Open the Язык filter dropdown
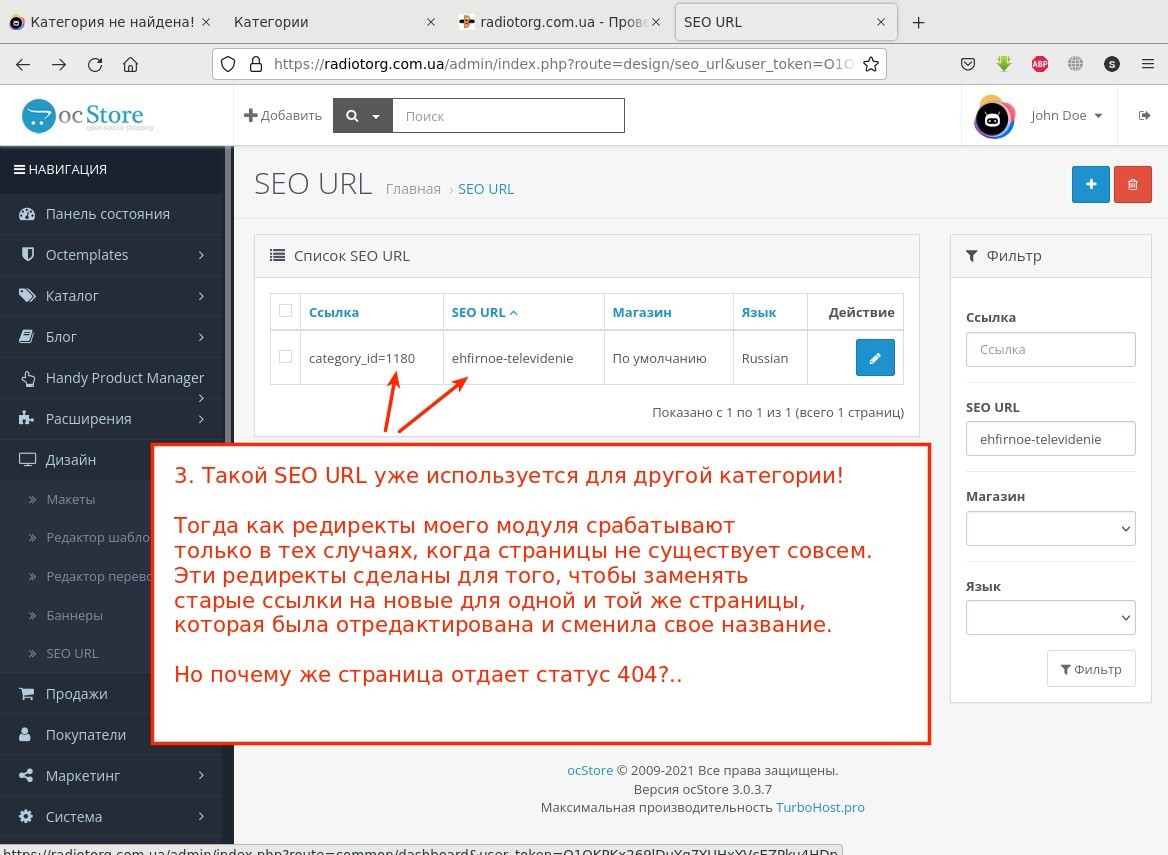The width and height of the screenshot is (1168, 855). (1050, 617)
